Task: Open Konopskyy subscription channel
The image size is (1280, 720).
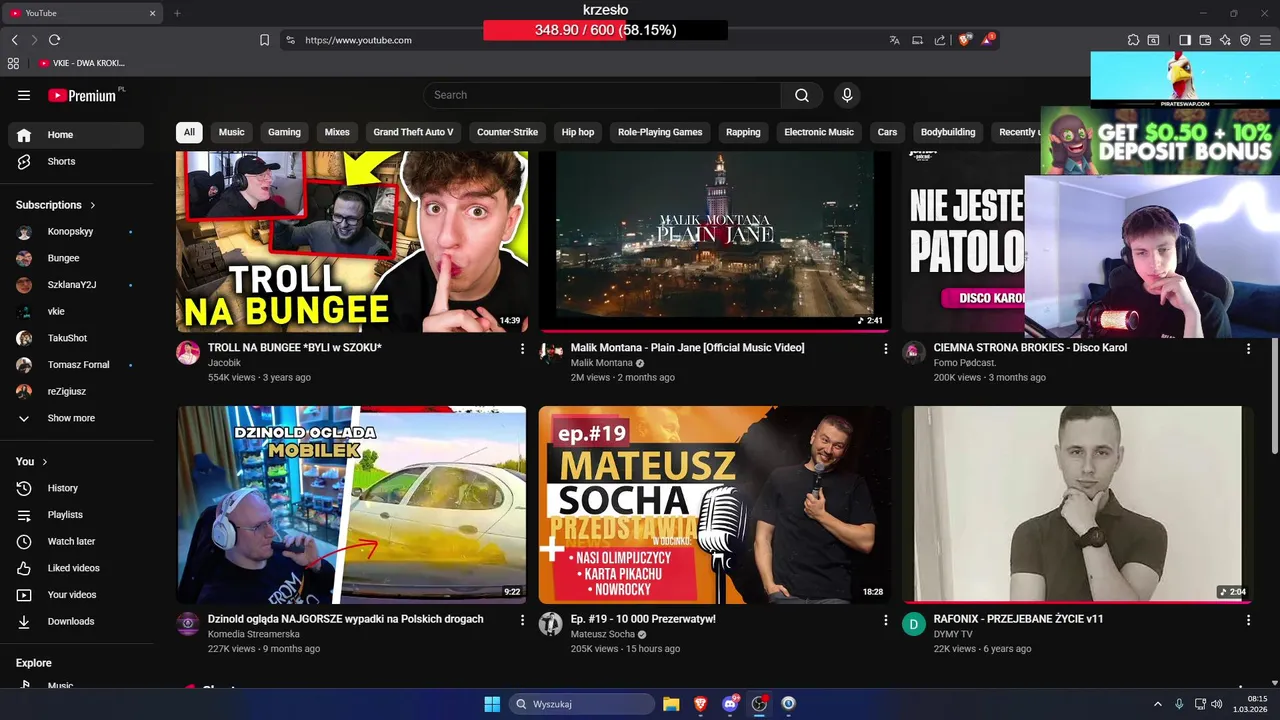Action: pos(76,231)
